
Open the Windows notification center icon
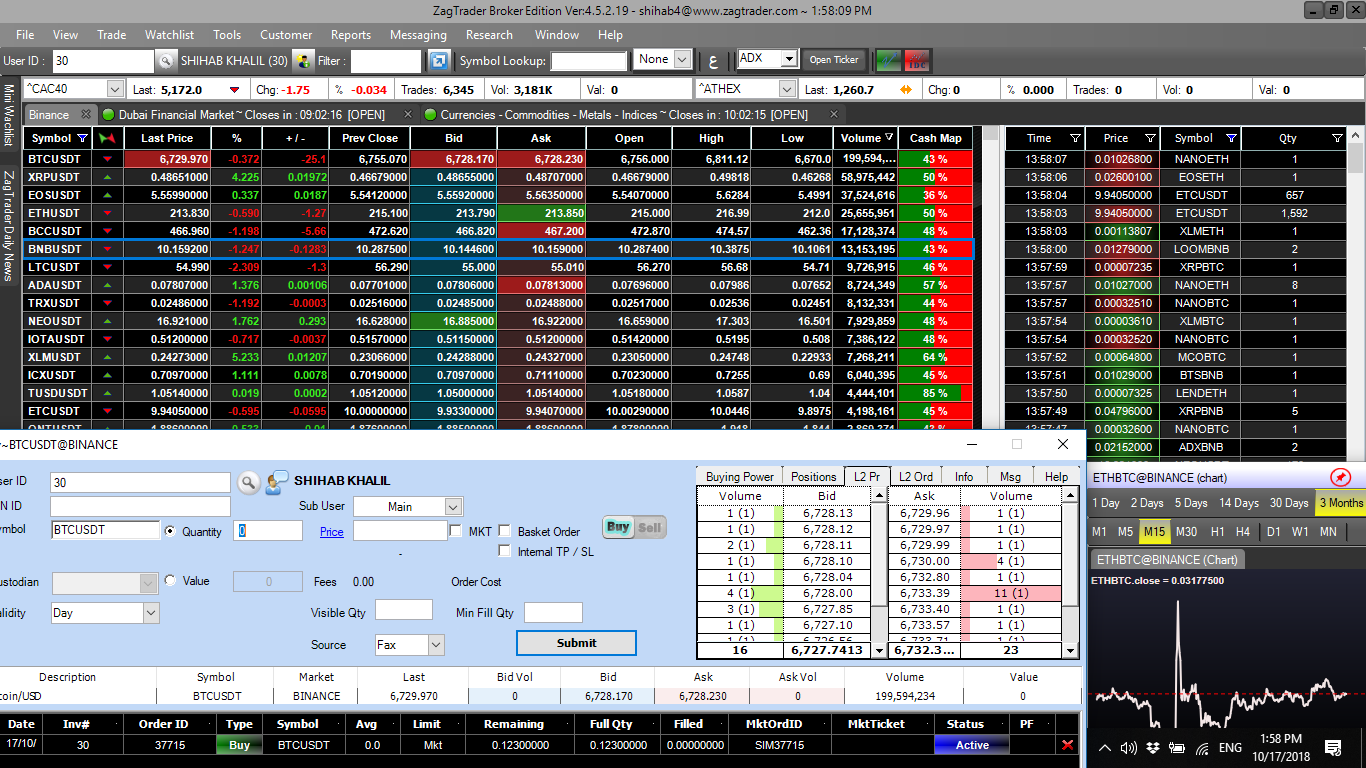coord(1333,748)
